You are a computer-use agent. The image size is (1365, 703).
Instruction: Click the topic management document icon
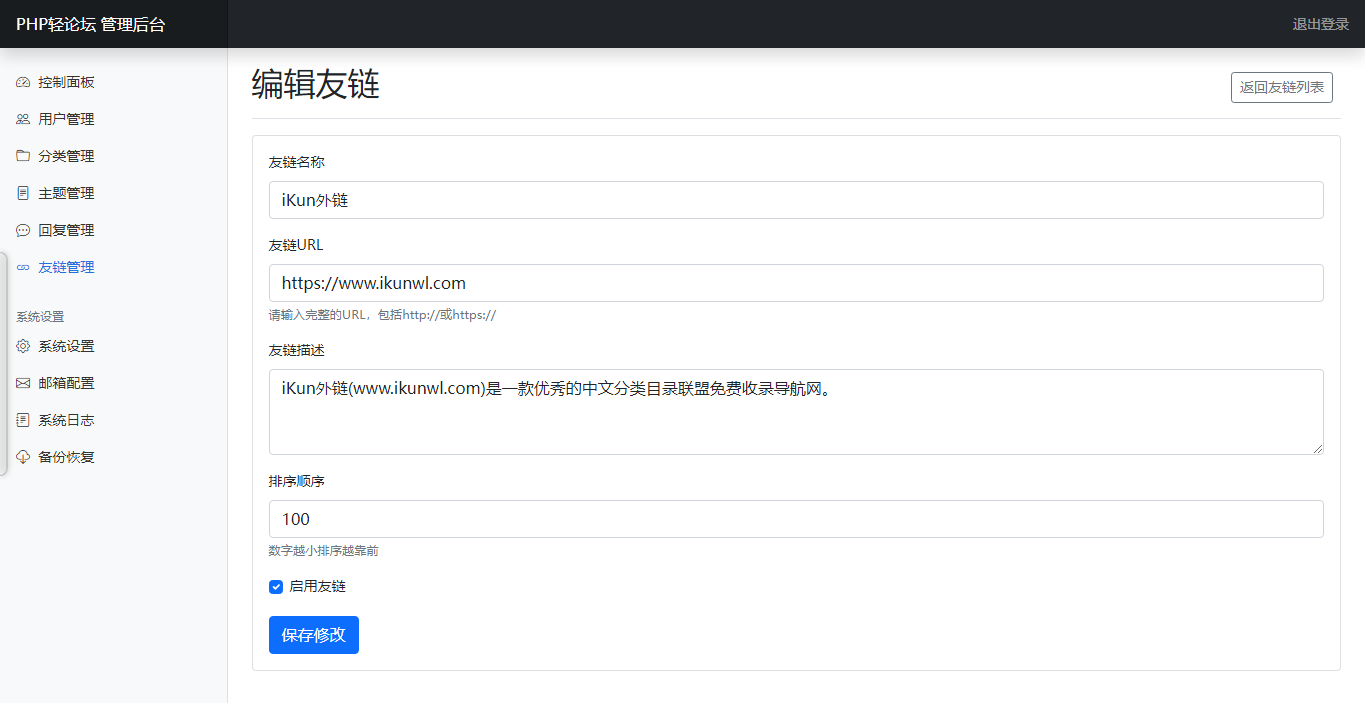point(23,193)
